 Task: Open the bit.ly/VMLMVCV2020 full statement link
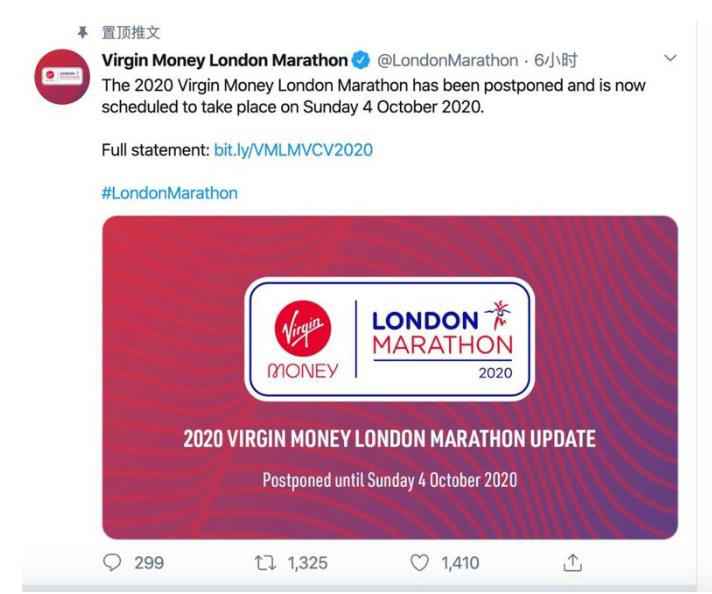coord(293,150)
